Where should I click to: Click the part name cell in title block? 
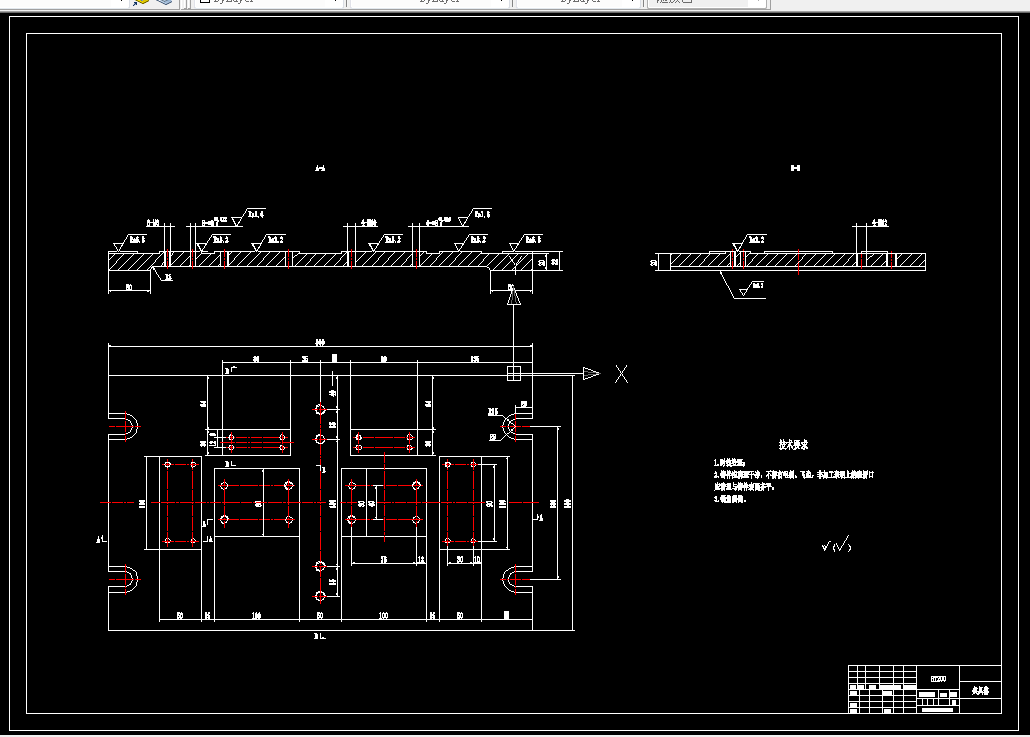[x=981, y=690]
